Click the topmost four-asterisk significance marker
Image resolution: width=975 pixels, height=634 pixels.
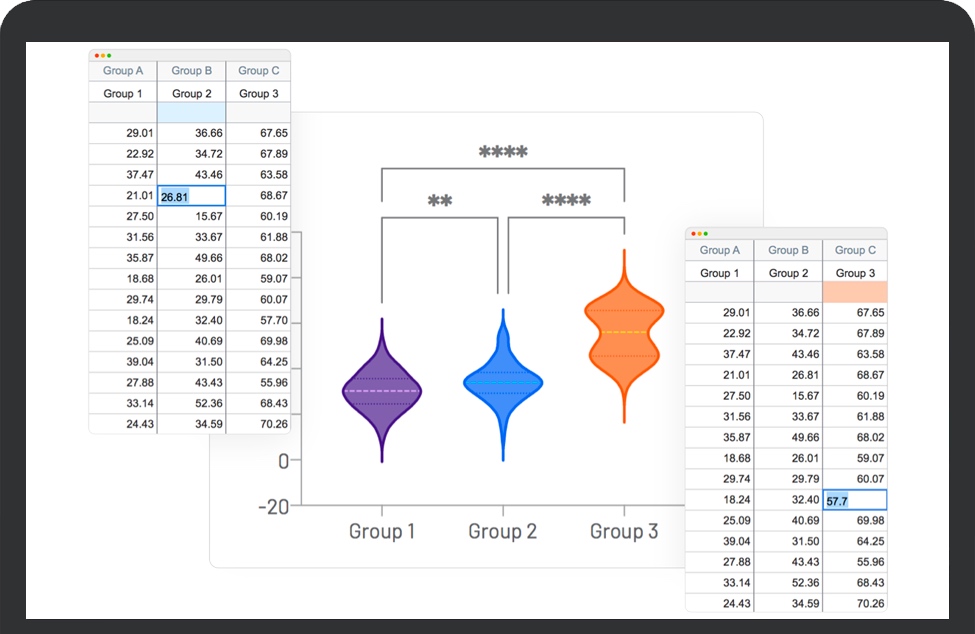point(503,153)
